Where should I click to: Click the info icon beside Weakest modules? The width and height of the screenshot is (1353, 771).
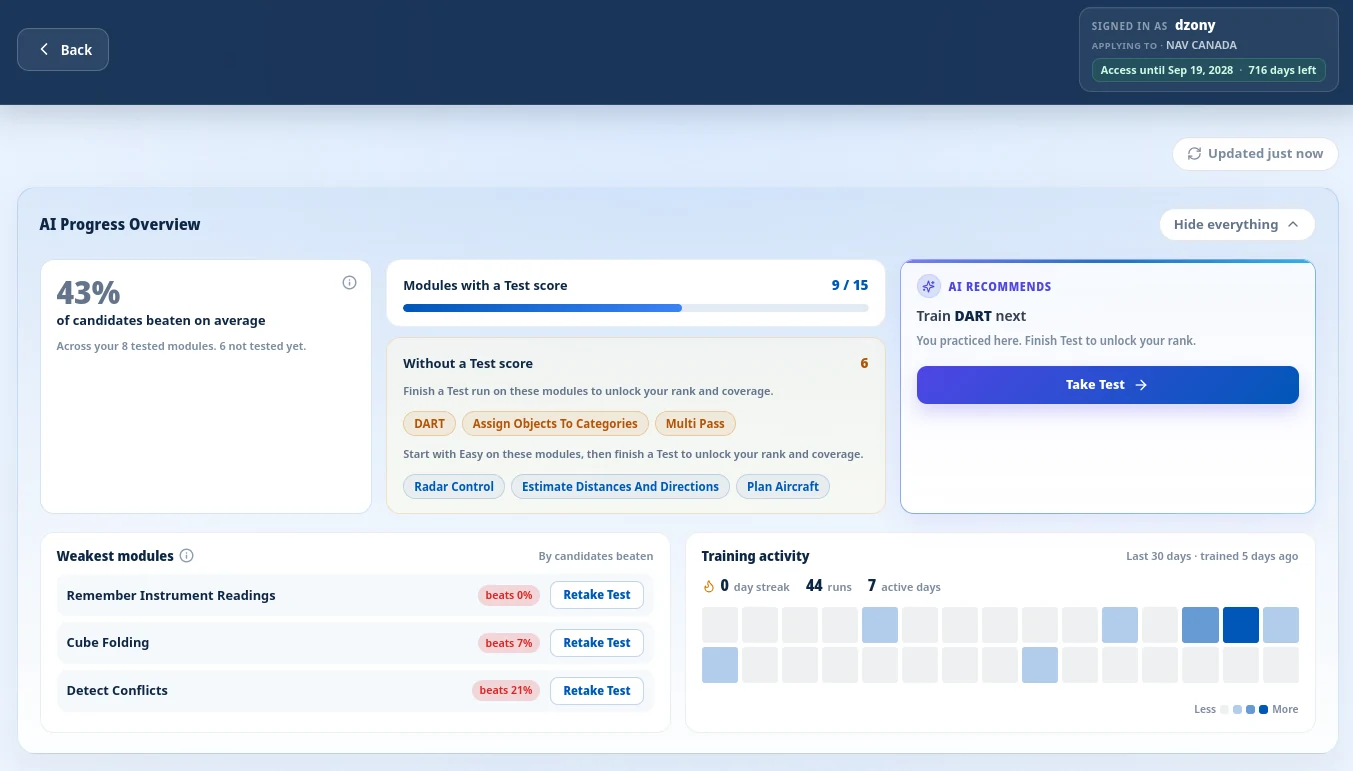(x=186, y=556)
